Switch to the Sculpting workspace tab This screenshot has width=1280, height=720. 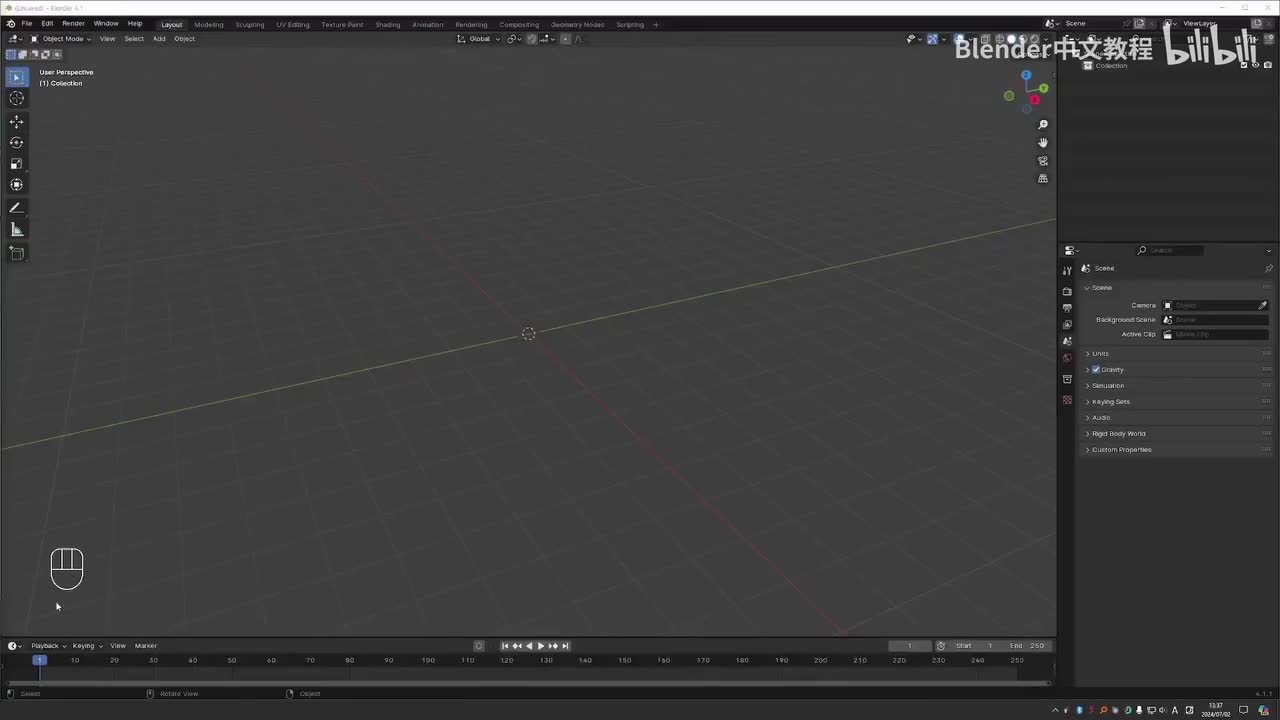[250, 24]
